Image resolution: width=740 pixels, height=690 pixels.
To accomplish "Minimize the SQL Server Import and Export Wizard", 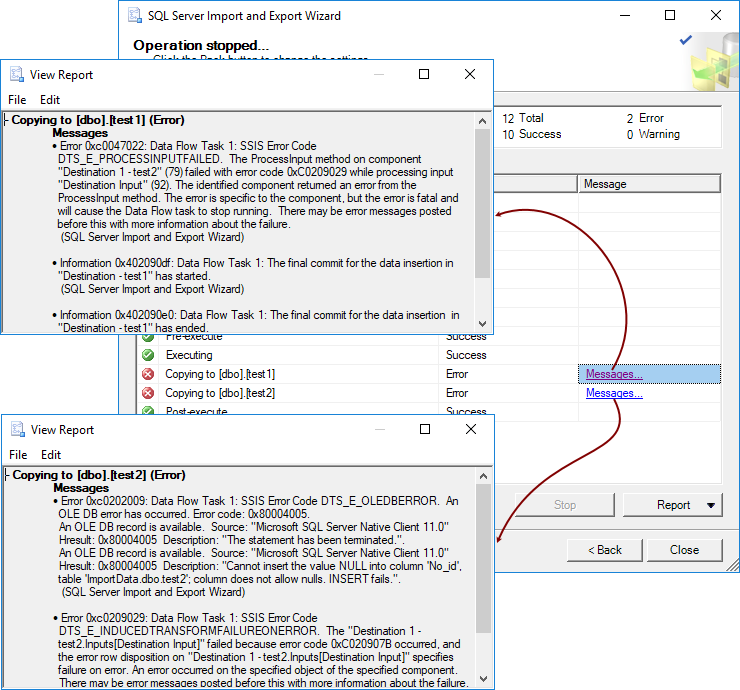I will coord(625,15).
